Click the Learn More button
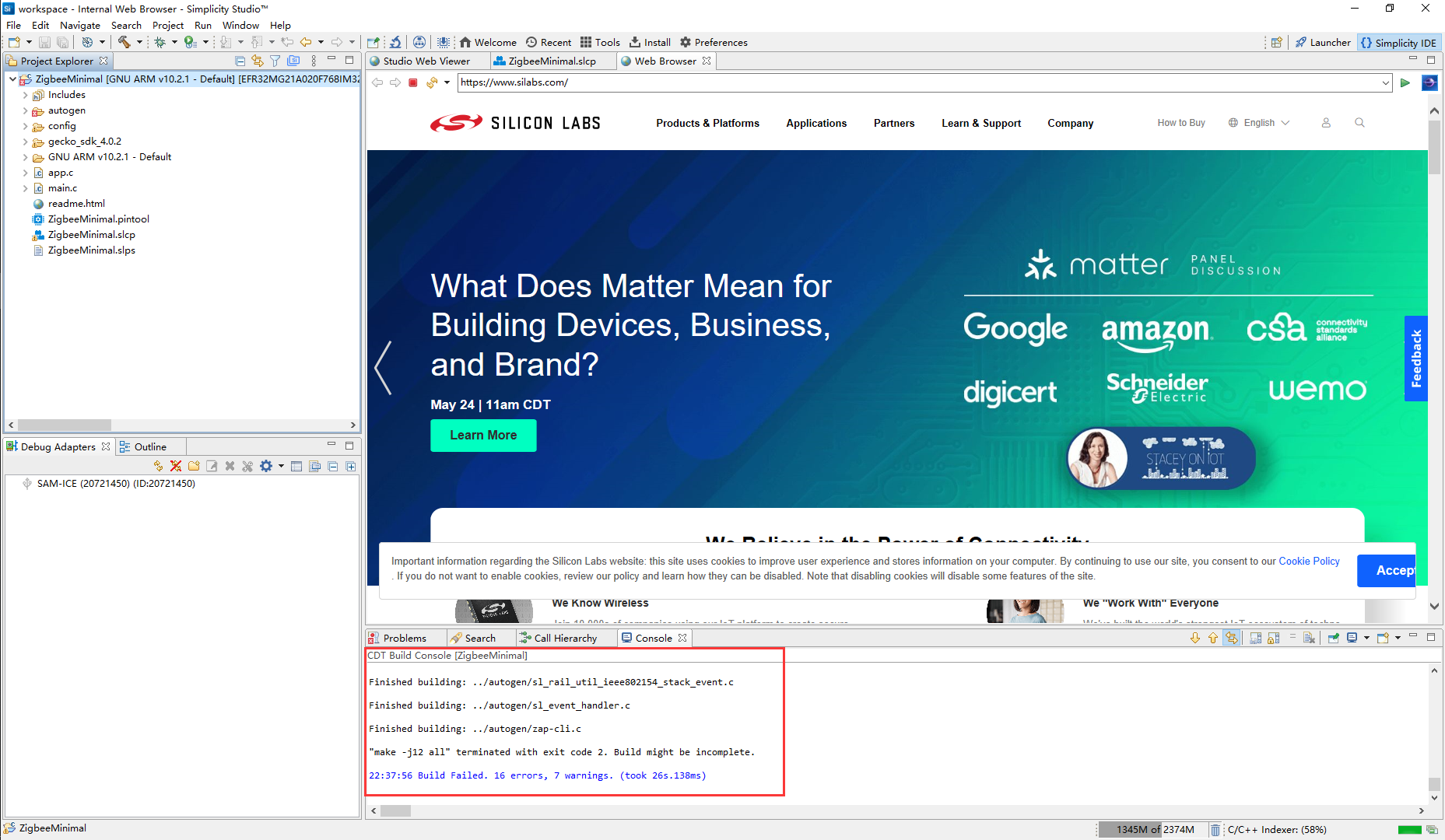 tap(483, 436)
